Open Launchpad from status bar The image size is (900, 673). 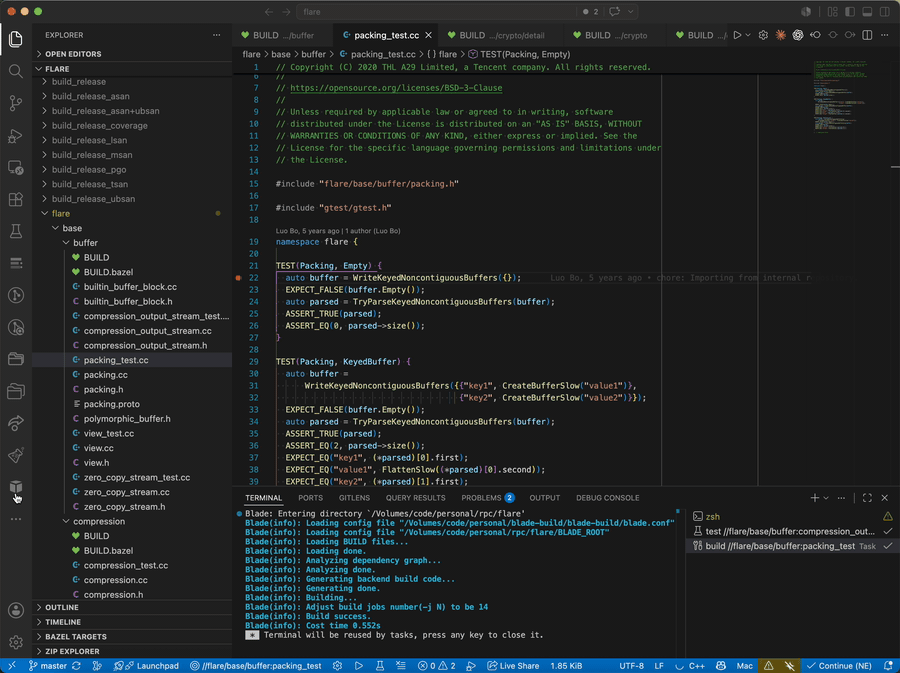(152, 666)
